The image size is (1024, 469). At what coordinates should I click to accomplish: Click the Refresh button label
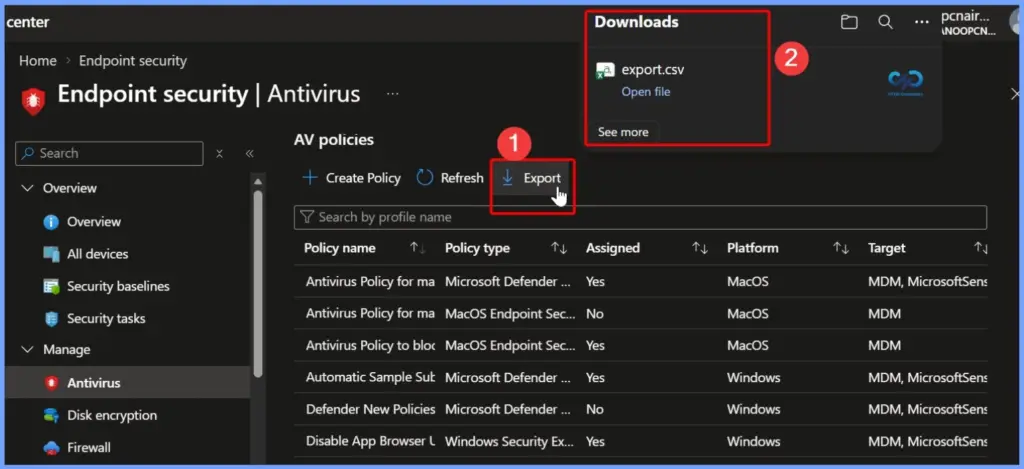[462, 178]
